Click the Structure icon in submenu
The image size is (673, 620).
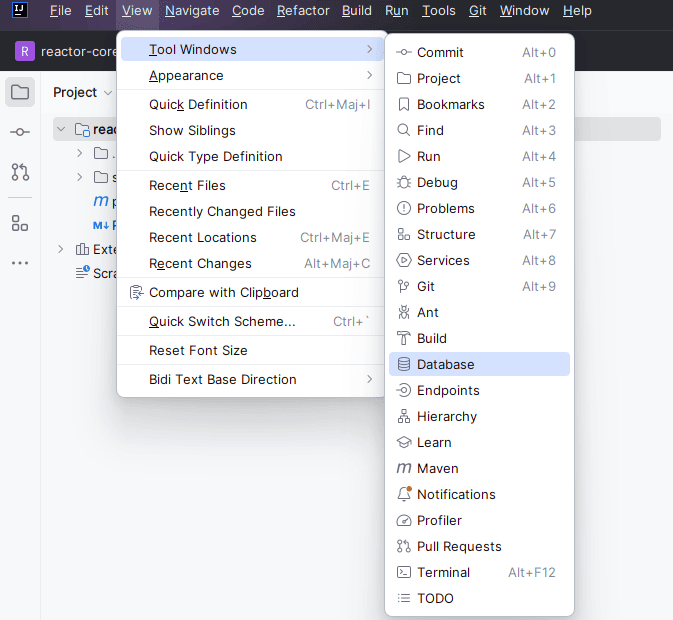[403, 234]
